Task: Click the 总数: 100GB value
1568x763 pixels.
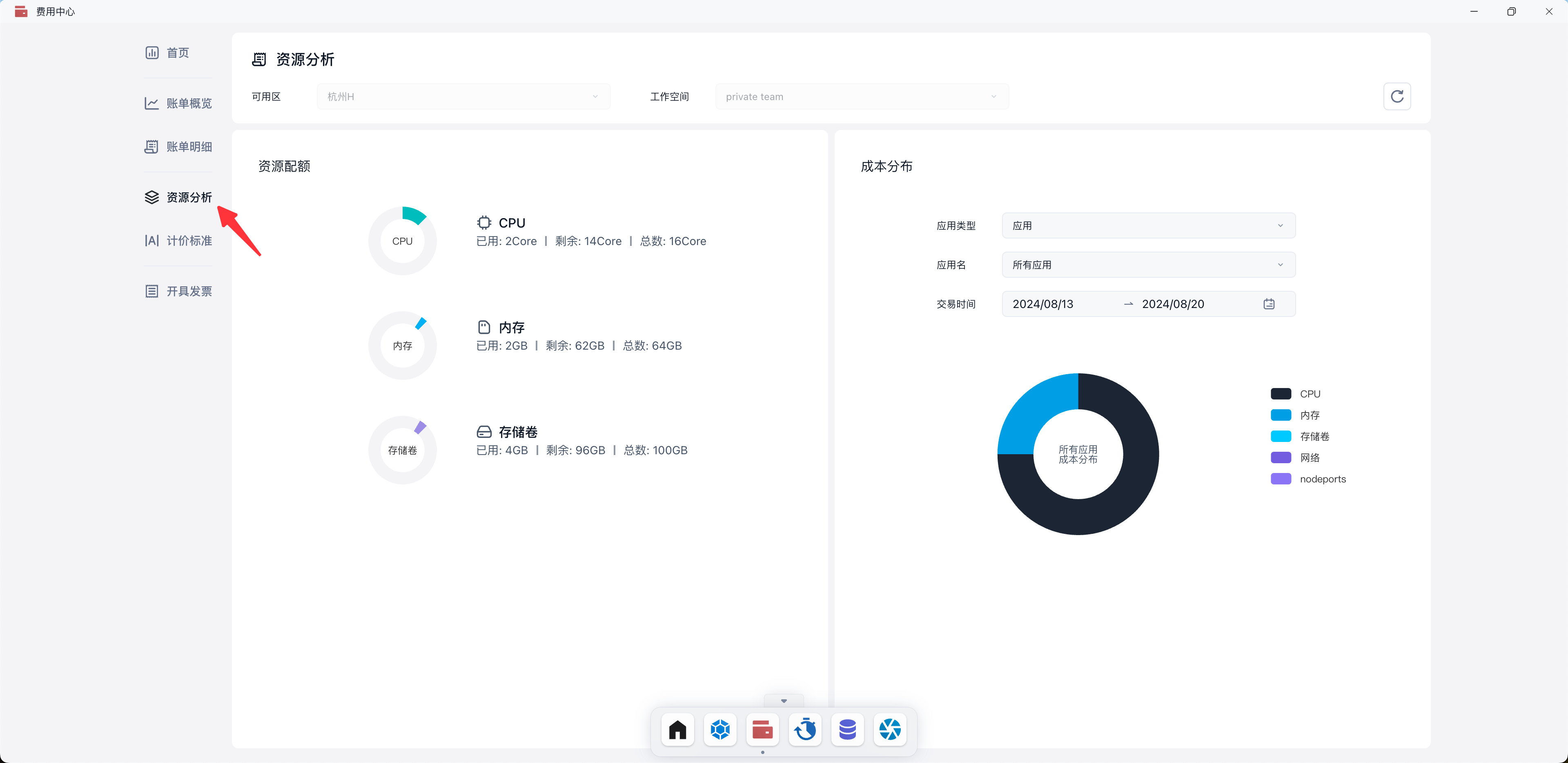Action: [x=655, y=451]
